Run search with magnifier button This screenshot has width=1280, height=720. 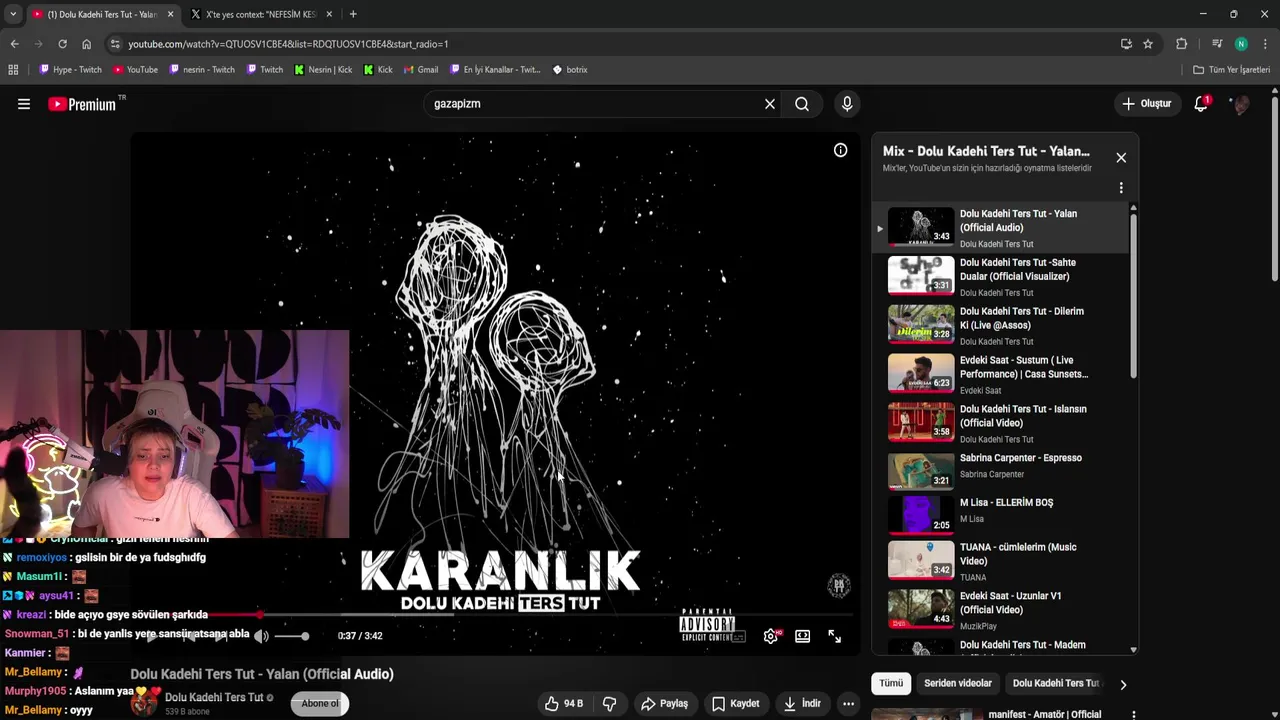tap(802, 104)
